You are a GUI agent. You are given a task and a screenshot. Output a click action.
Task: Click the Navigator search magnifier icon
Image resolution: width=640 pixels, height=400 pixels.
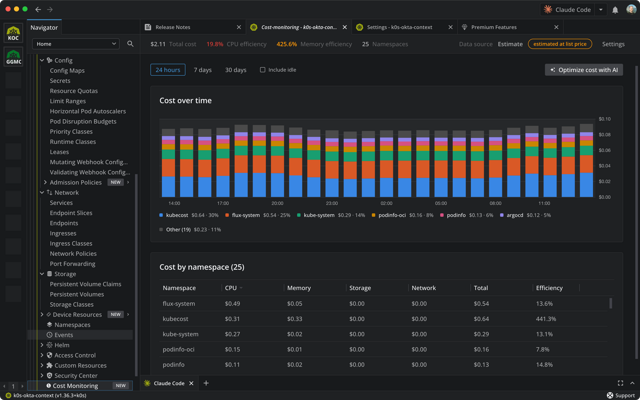(x=130, y=44)
